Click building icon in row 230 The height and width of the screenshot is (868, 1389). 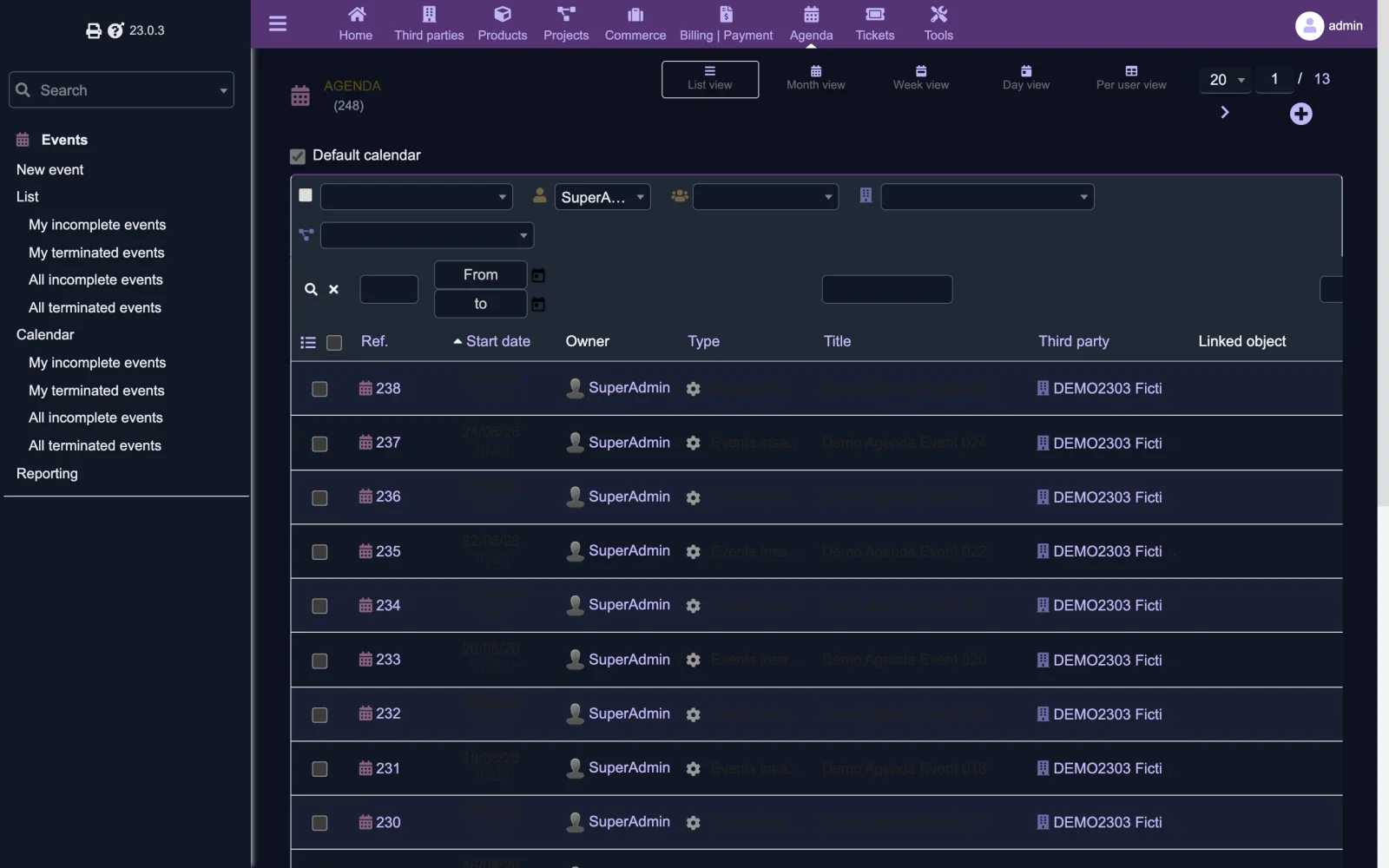pos(1043,823)
